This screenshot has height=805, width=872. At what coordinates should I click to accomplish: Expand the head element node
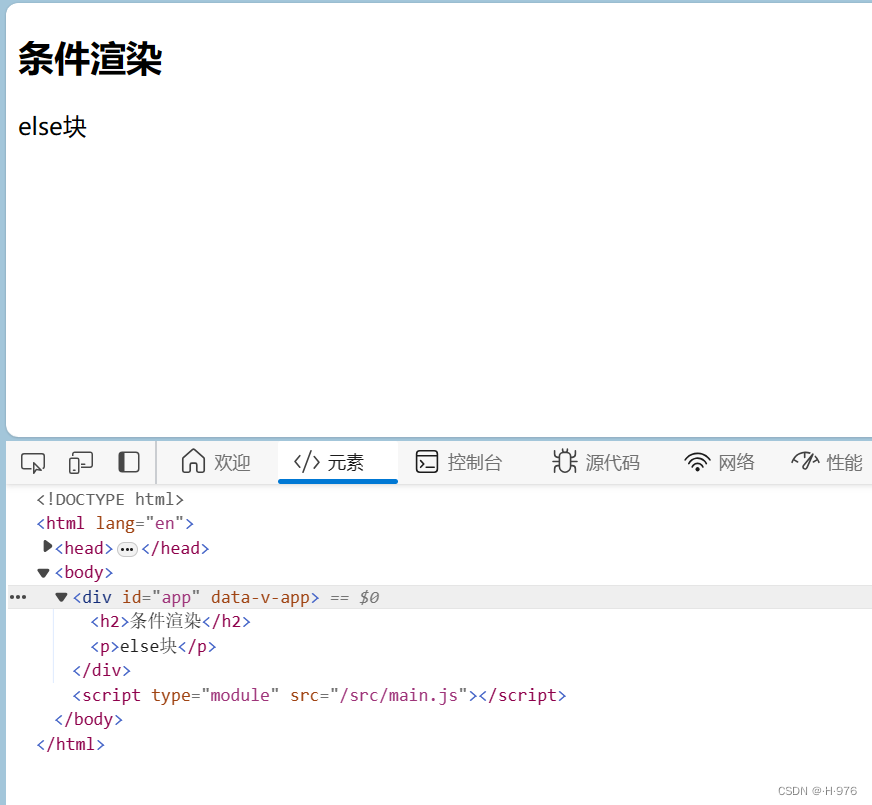47,547
